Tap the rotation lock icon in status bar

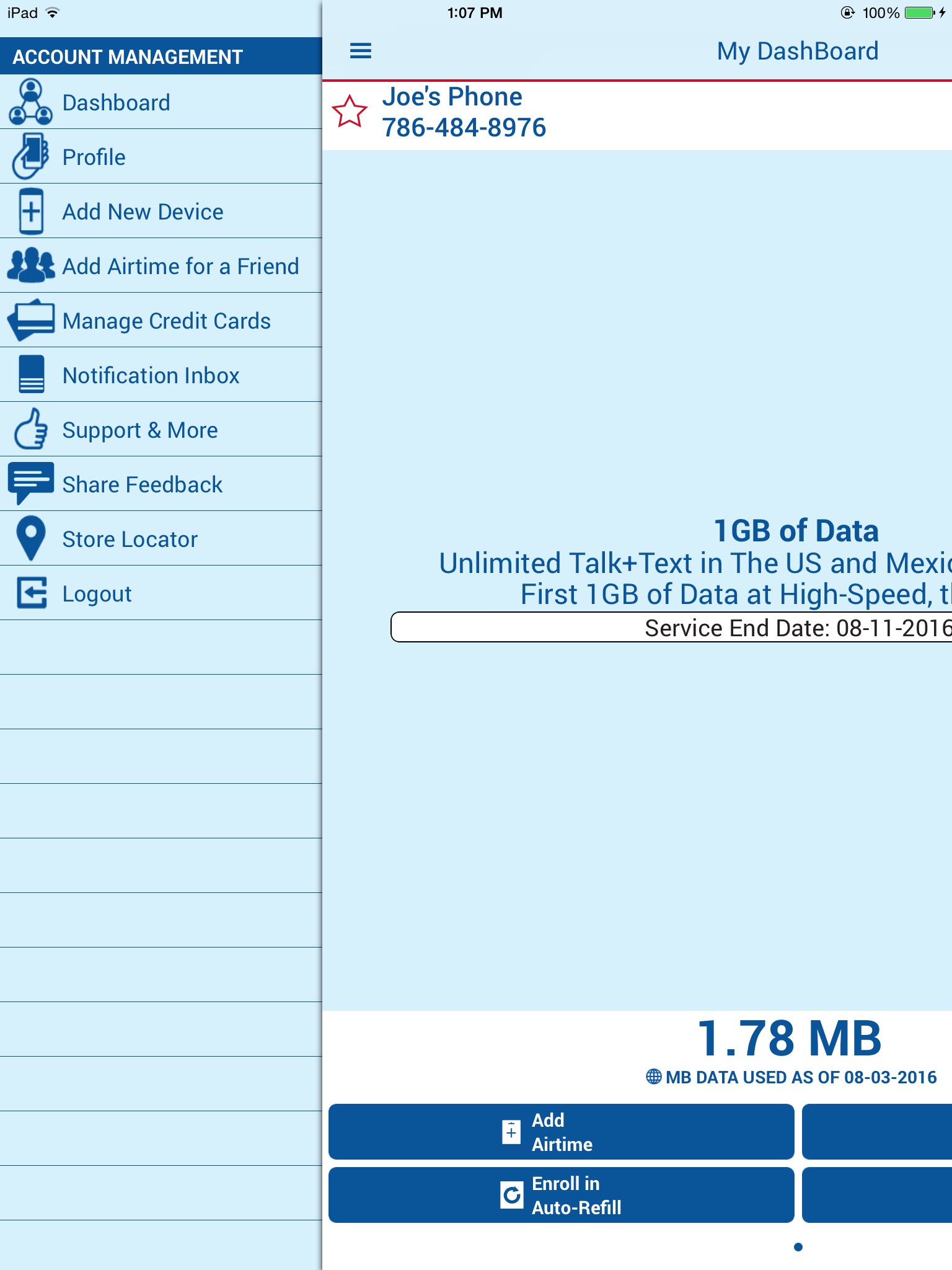(847, 12)
